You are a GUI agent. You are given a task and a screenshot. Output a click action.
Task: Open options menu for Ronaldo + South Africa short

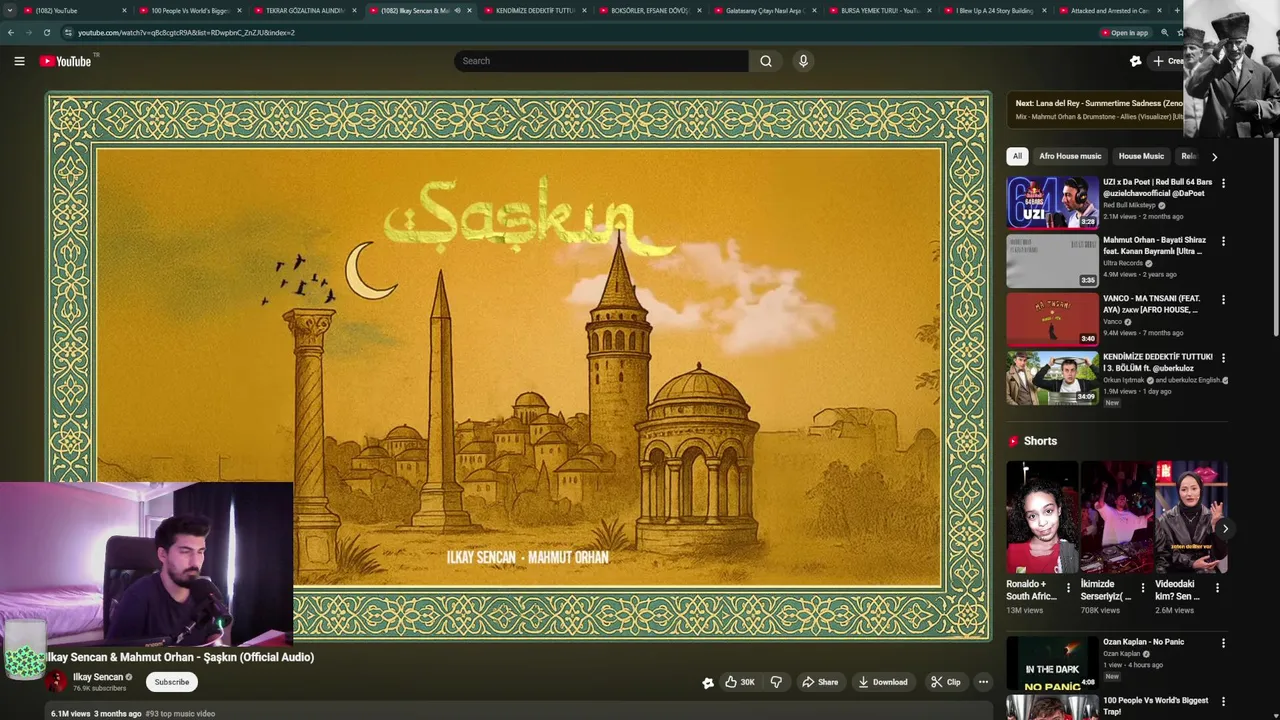click(x=1068, y=588)
